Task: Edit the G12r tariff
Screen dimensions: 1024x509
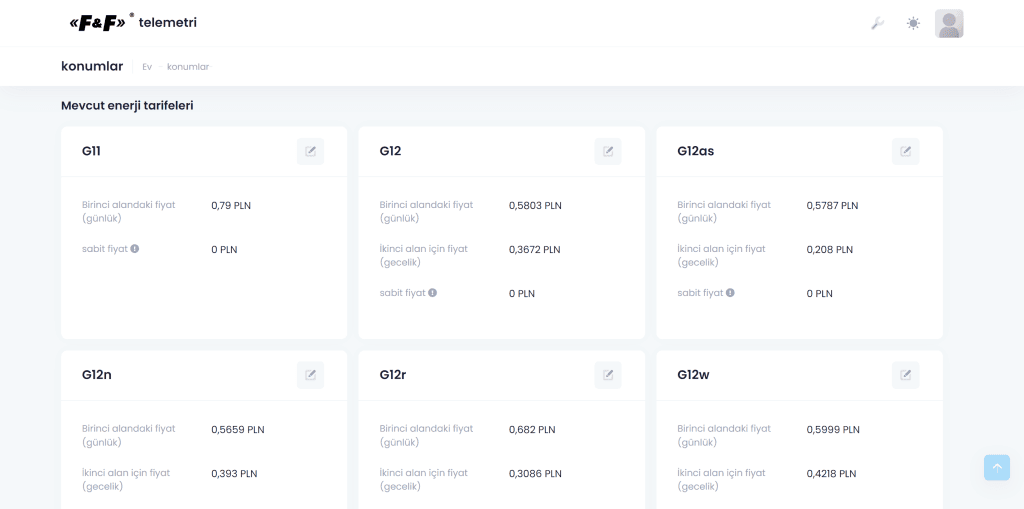Action: [x=608, y=375]
